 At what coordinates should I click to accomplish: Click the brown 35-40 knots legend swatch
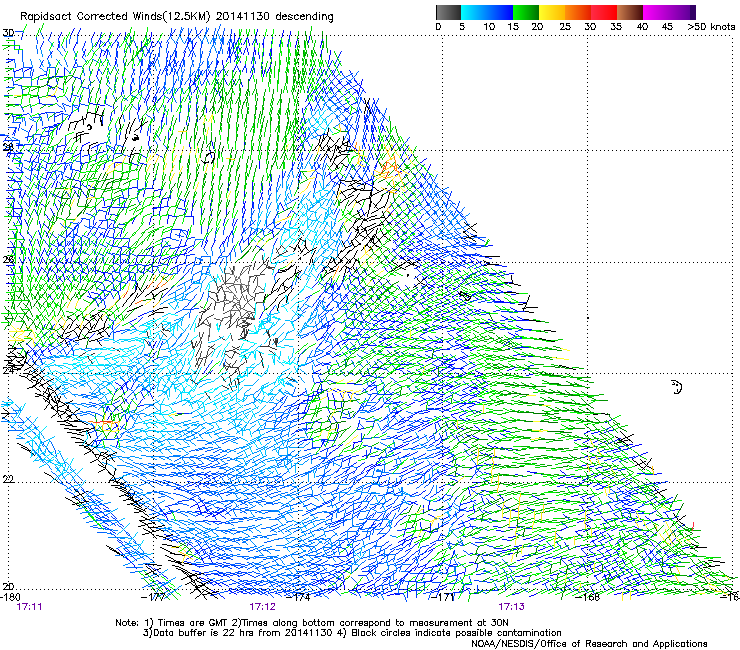pyautogui.click(x=630, y=12)
